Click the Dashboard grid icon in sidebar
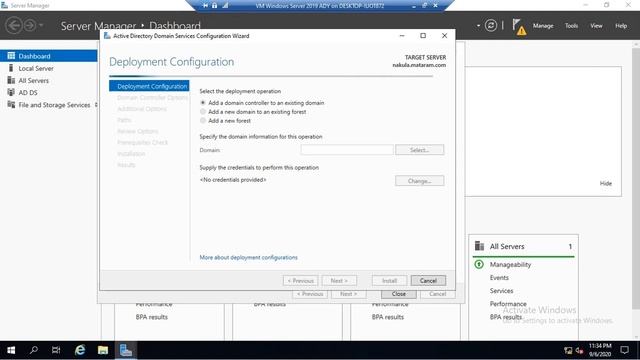The width and height of the screenshot is (640, 360). 11,56
